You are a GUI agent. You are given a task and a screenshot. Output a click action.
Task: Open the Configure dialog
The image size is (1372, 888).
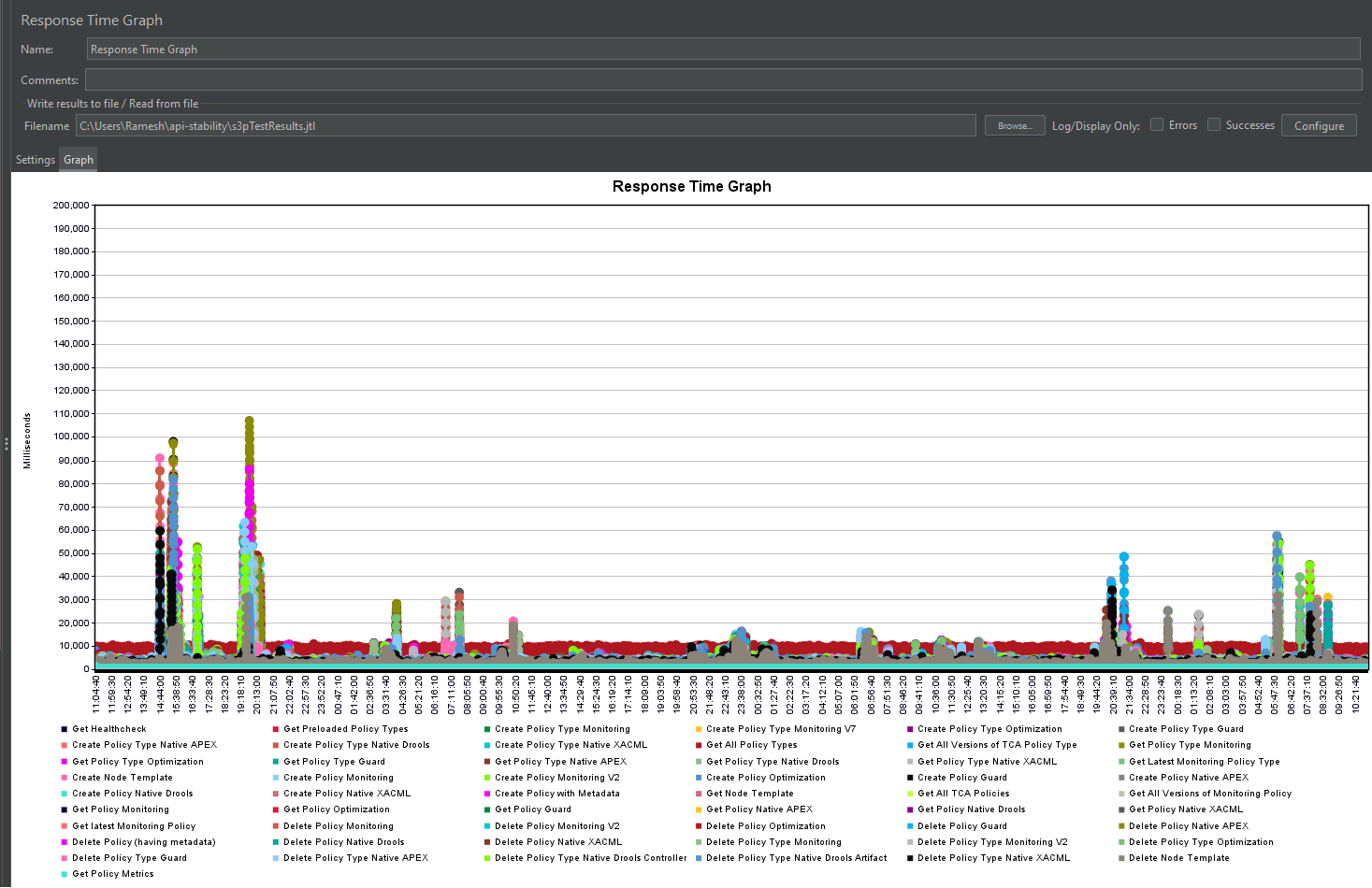coord(1319,126)
